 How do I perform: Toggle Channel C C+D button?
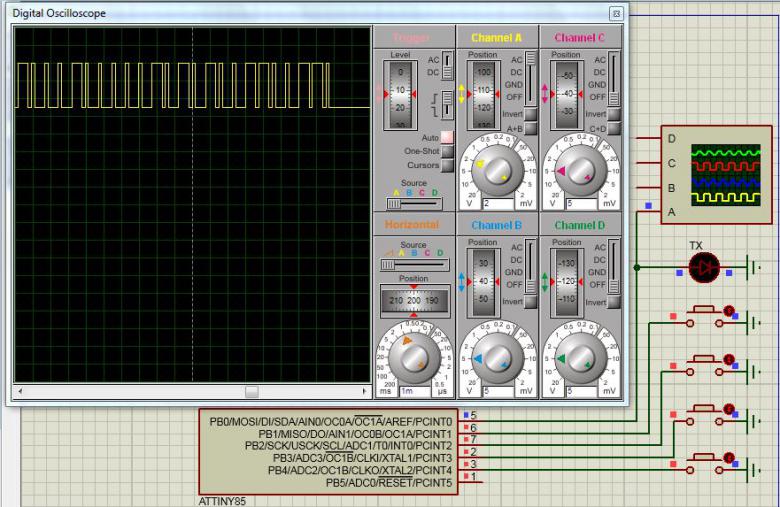pyautogui.click(x=614, y=128)
